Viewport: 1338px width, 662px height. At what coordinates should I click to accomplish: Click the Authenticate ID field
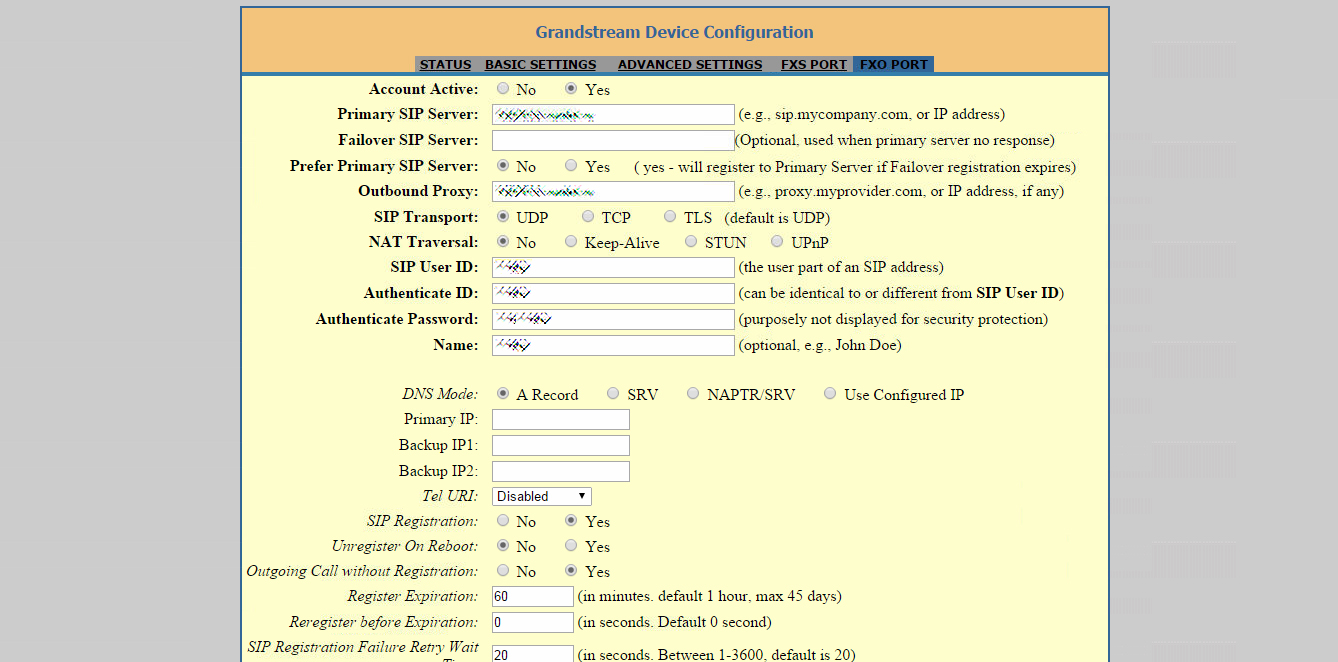tap(613, 294)
